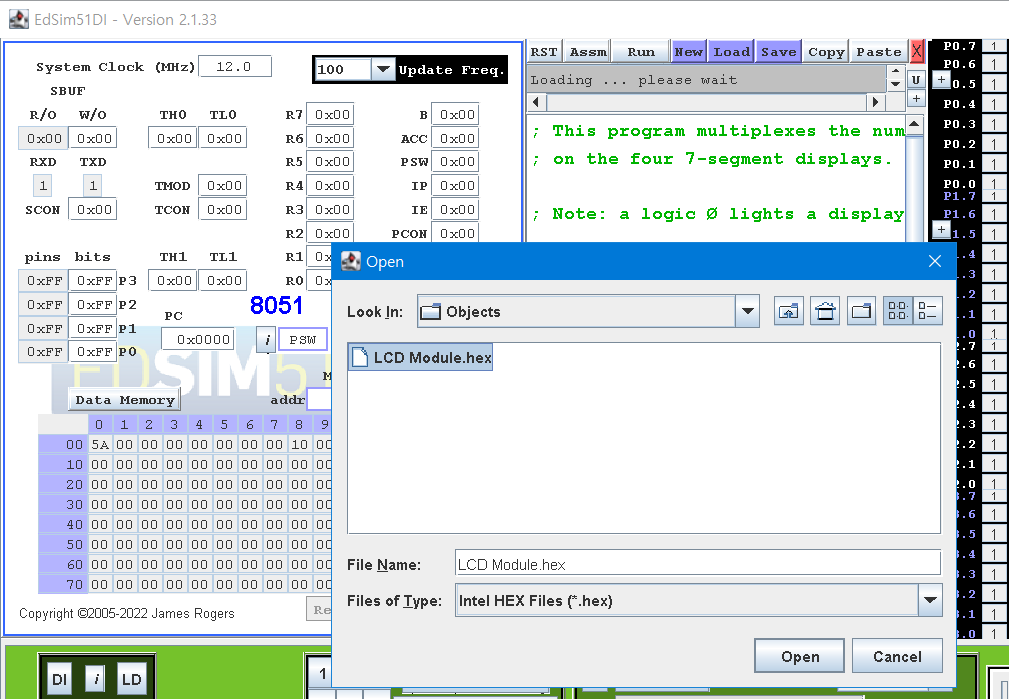Click the PC 0x0000 field
Image resolution: width=1009 pixels, height=699 pixels.
198,339
